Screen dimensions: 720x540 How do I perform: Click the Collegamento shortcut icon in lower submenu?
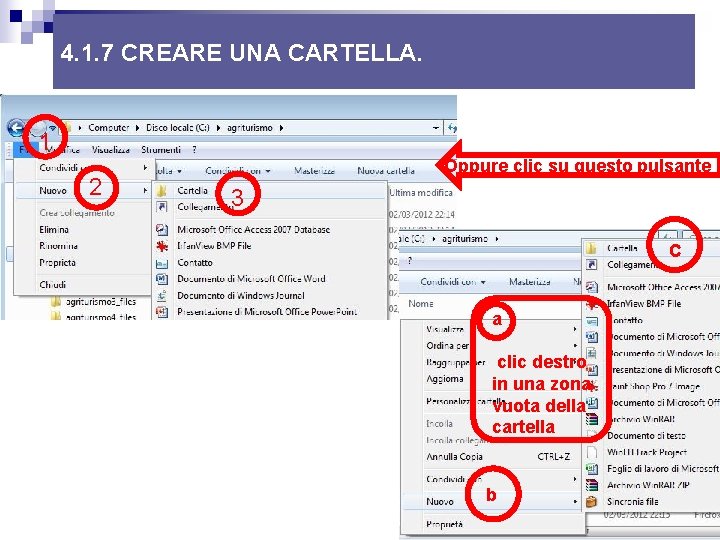coord(591,265)
